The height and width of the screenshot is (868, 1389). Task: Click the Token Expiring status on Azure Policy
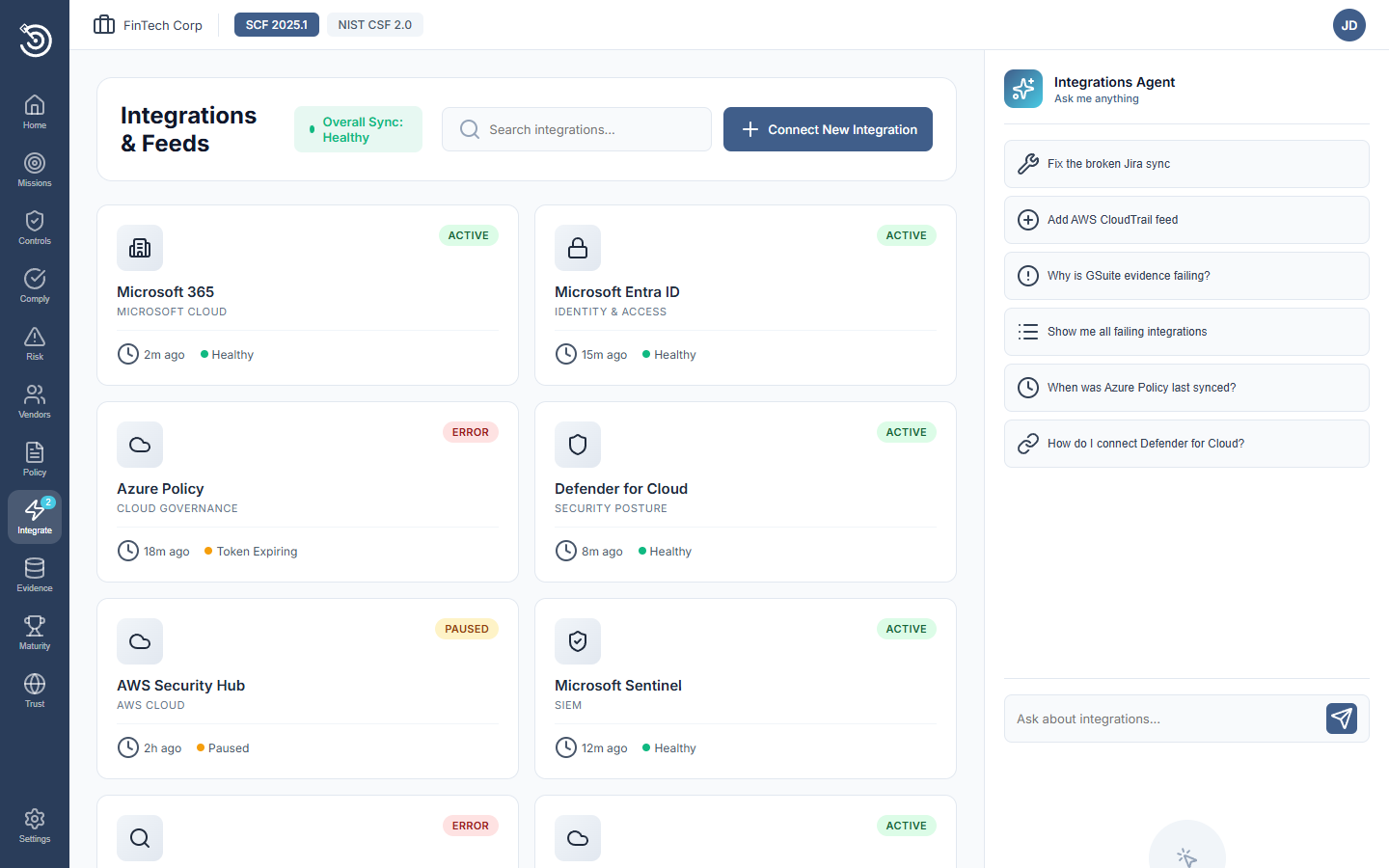[x=251, y=552]
